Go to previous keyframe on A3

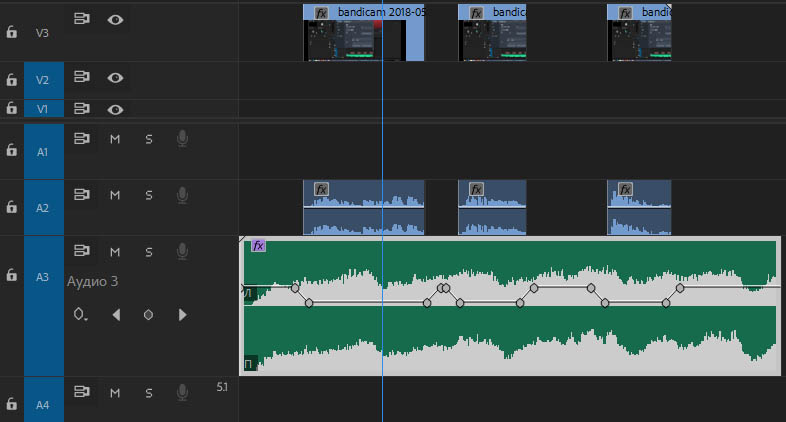(x=116, y=315)
